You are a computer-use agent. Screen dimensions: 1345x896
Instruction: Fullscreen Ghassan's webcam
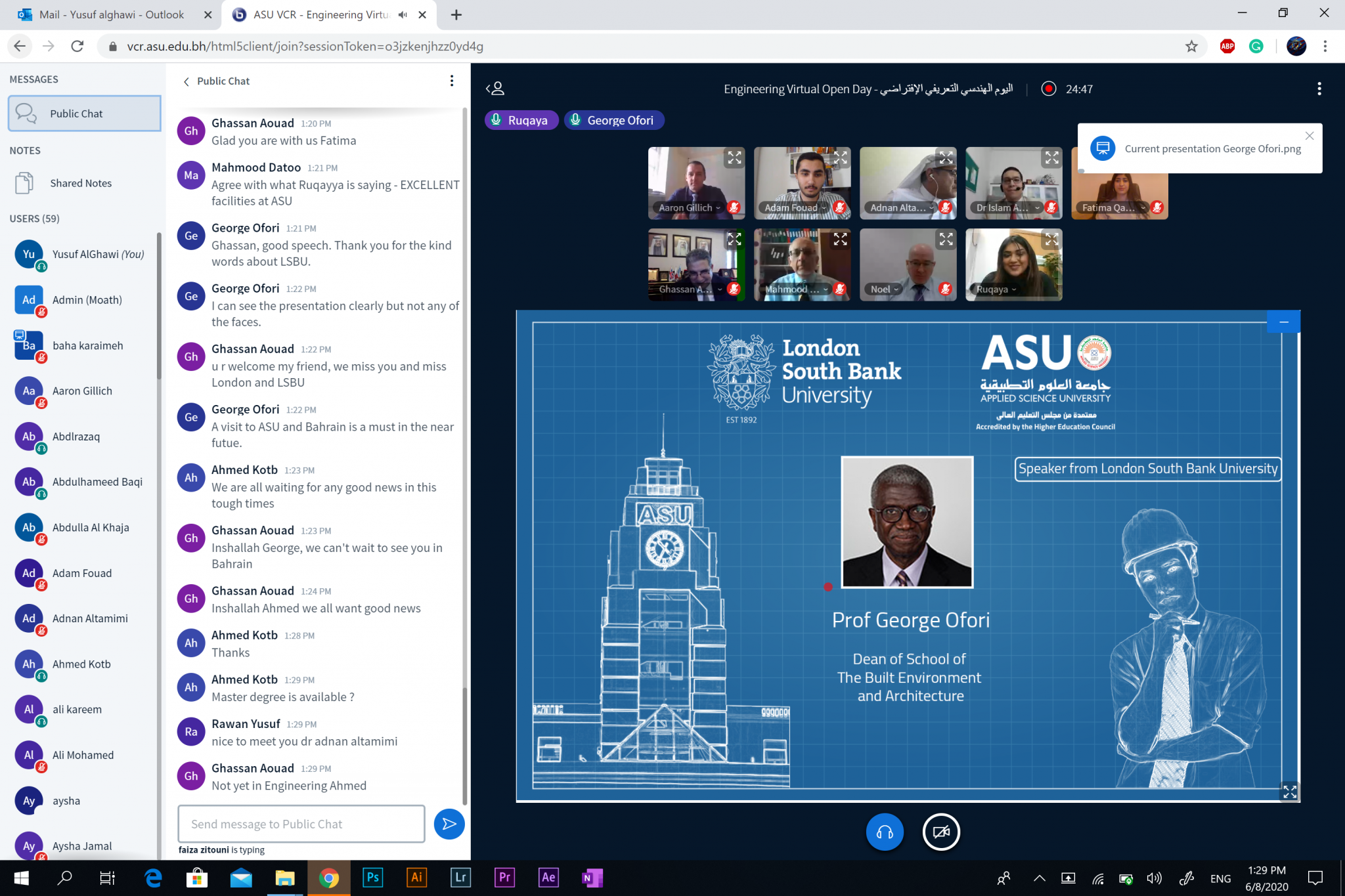click(x=734, y=240)
